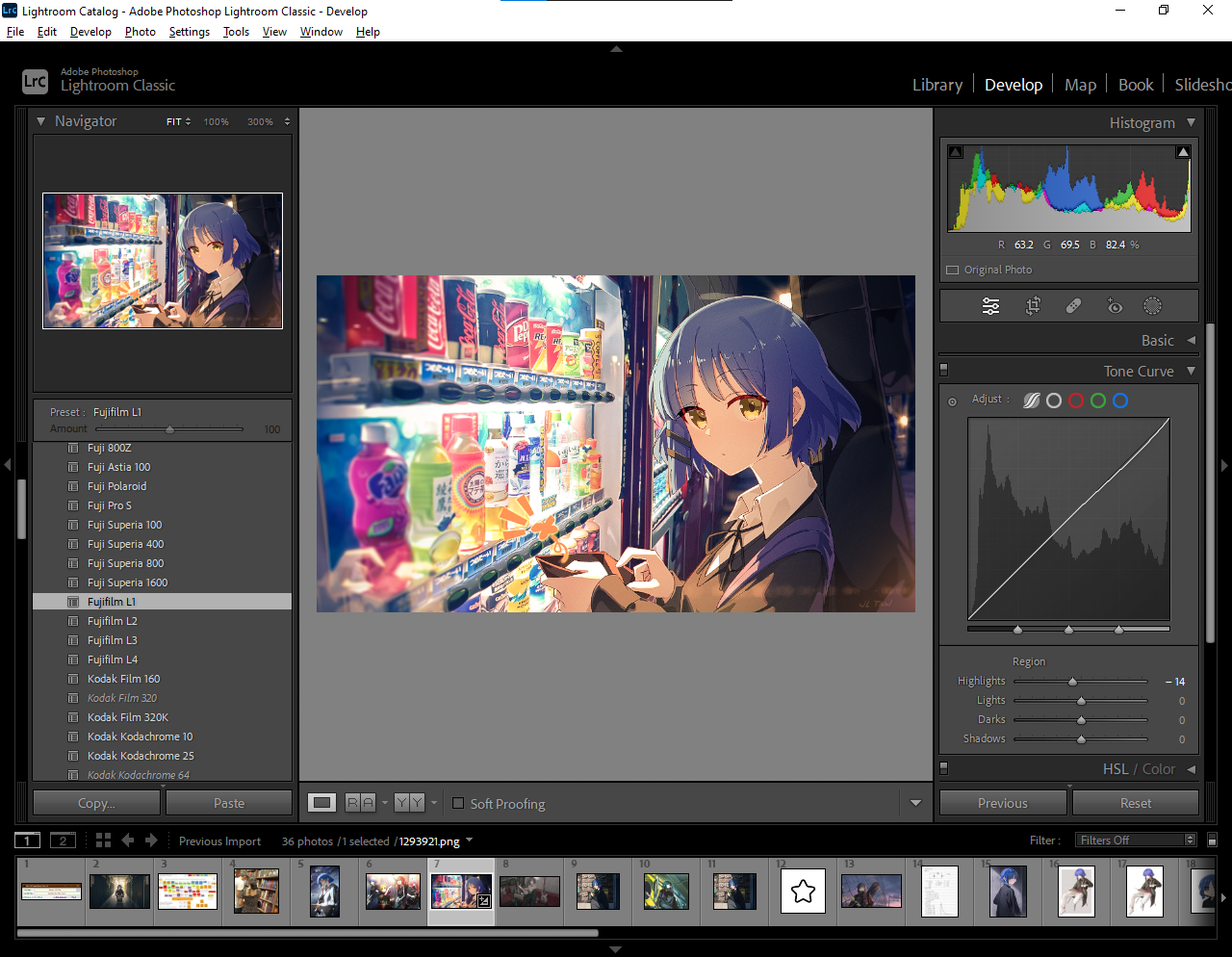Open the Masking tool circle icon
Viewport: 1232px width, 957px height.
[x=1152, y=306]
